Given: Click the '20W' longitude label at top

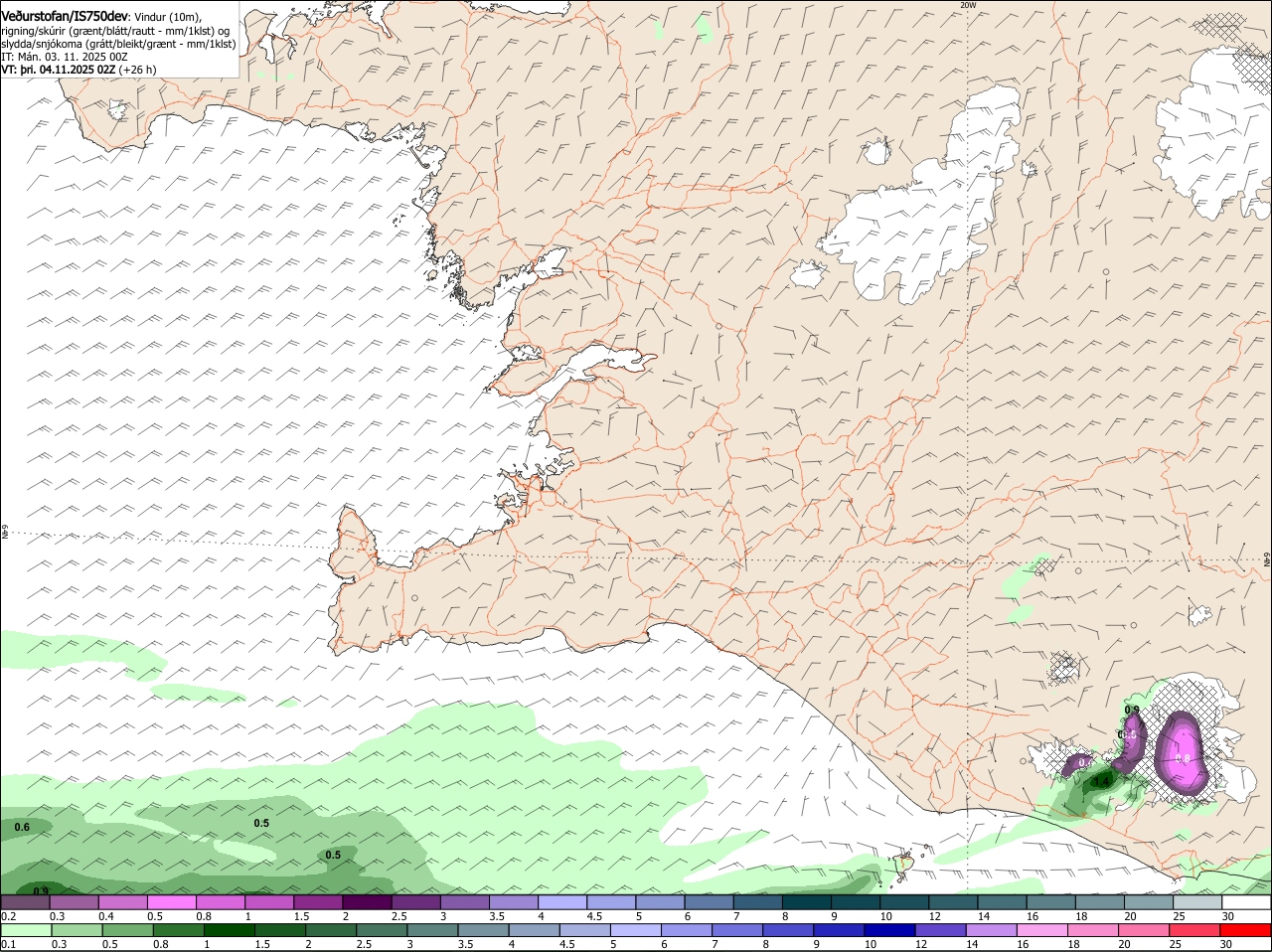Looking at the screenshot, I should tap(968, 5).
